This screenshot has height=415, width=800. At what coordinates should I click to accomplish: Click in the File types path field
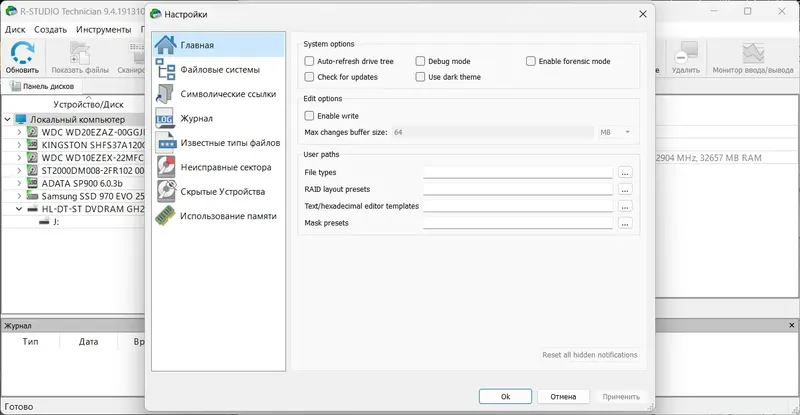pos(517,173)
